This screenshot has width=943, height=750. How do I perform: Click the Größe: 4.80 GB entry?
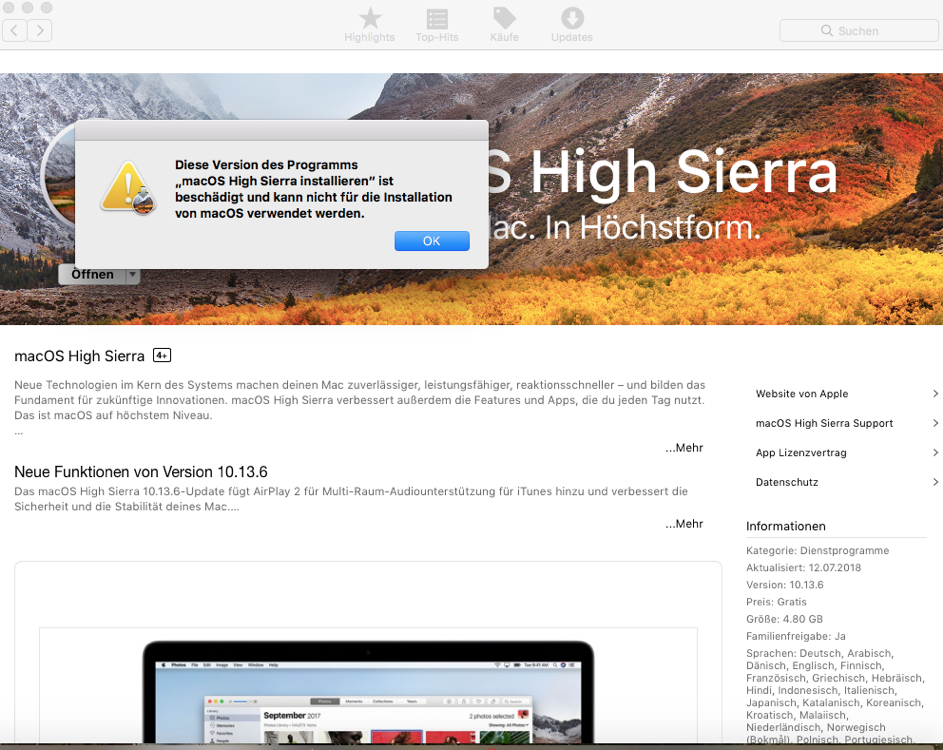784,619
